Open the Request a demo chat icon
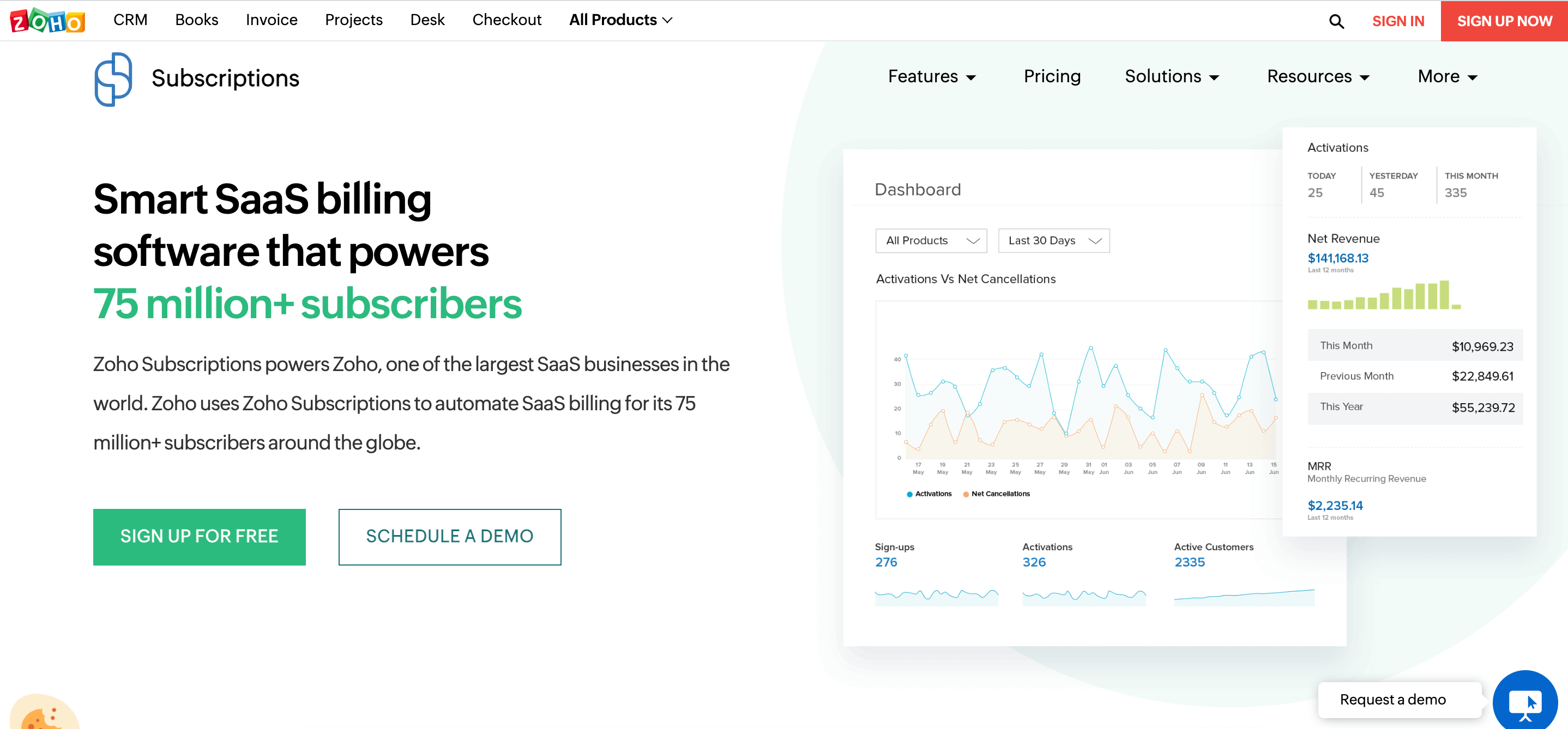Viewport: 1568px width, 729px height. [1525, 702]
